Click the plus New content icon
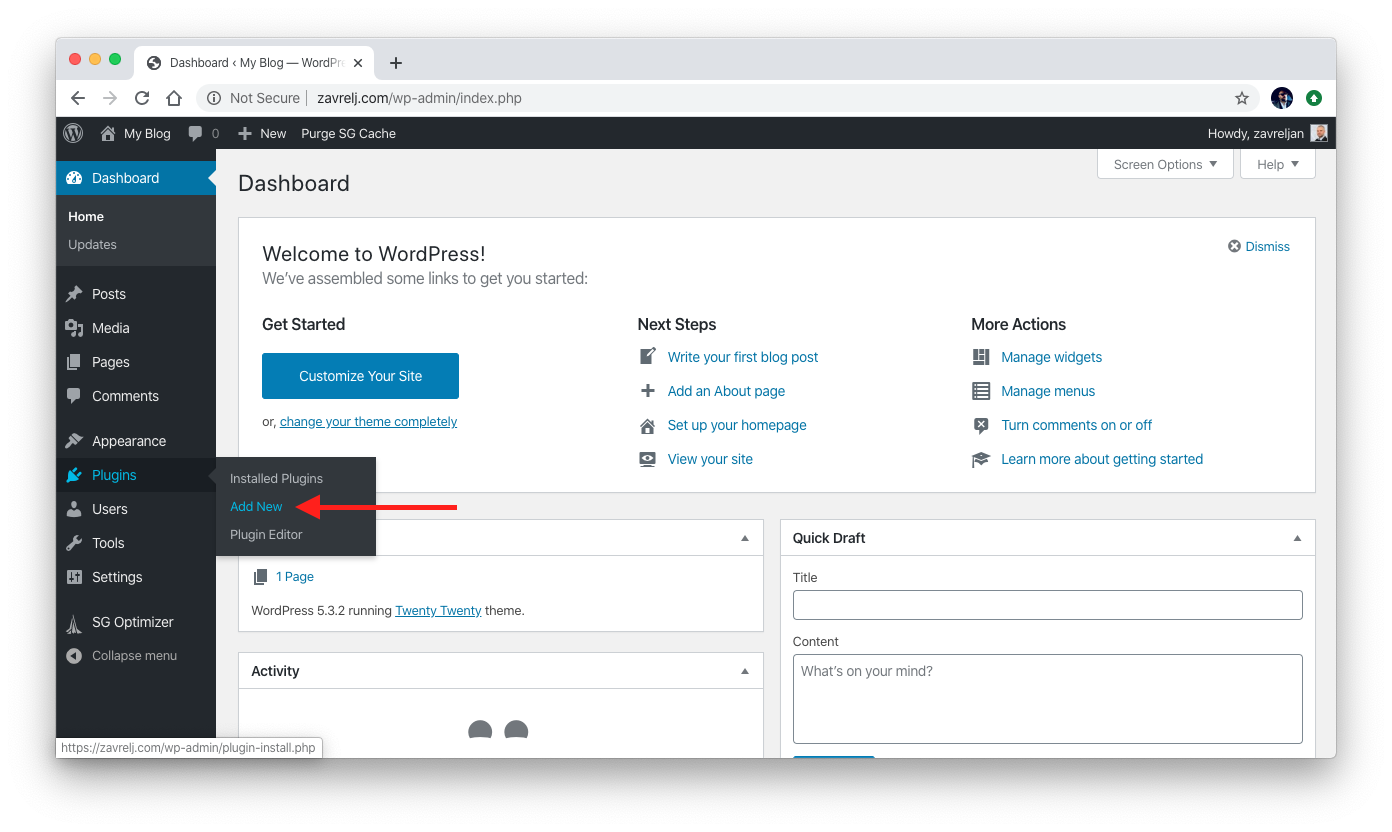 click(245, 133)
